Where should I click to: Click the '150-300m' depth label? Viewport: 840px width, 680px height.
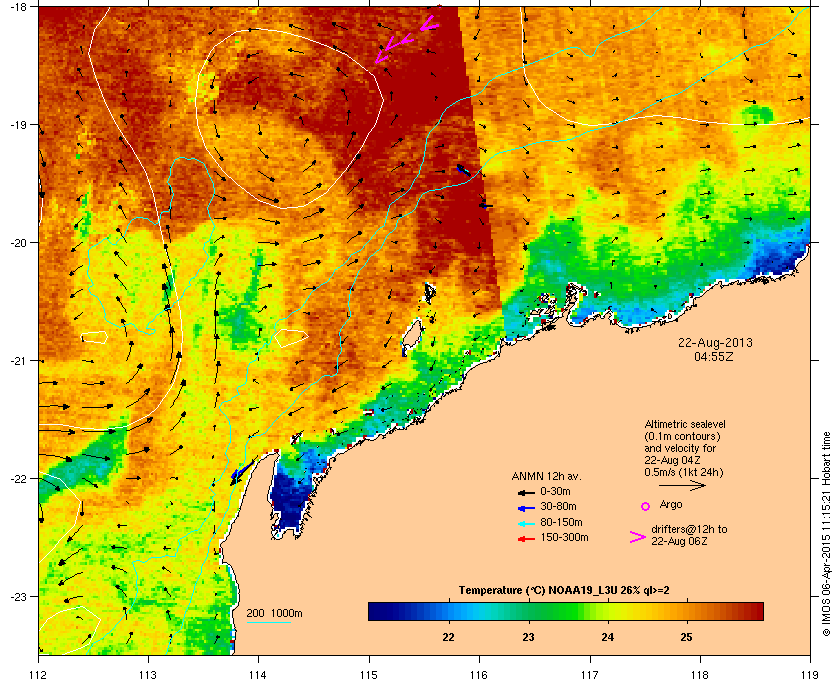564,537
